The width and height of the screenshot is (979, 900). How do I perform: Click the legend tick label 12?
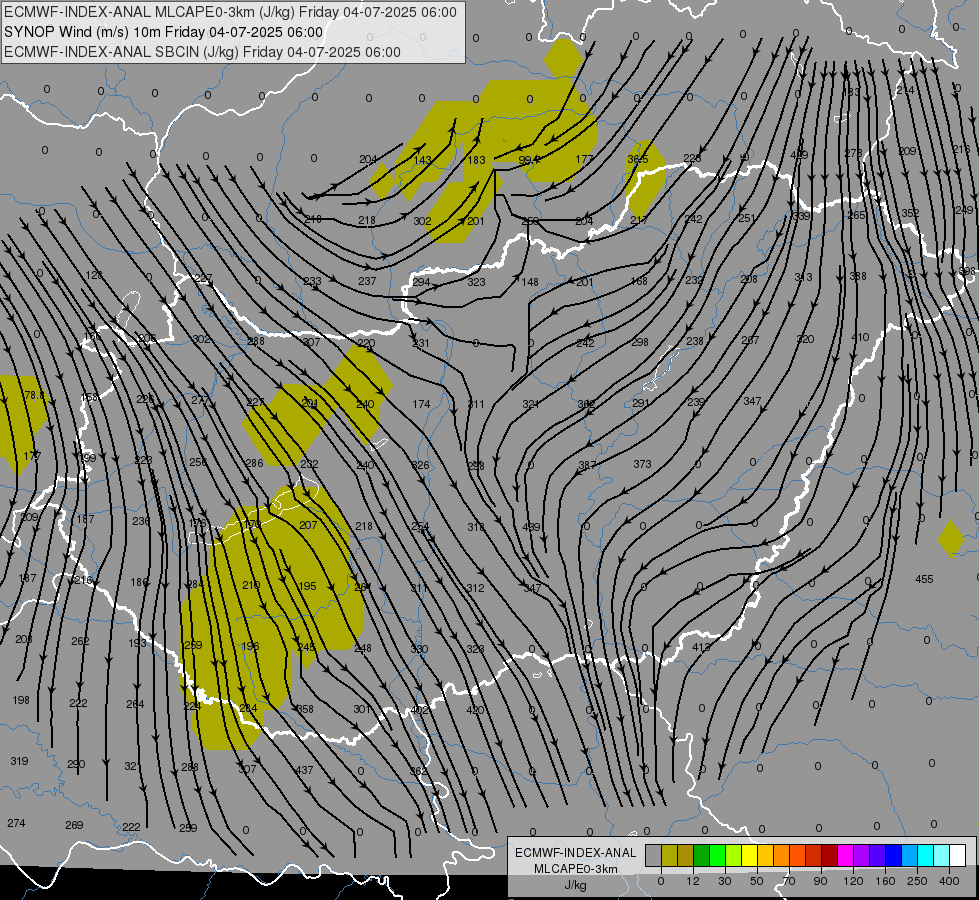click(x=693, y=881)
